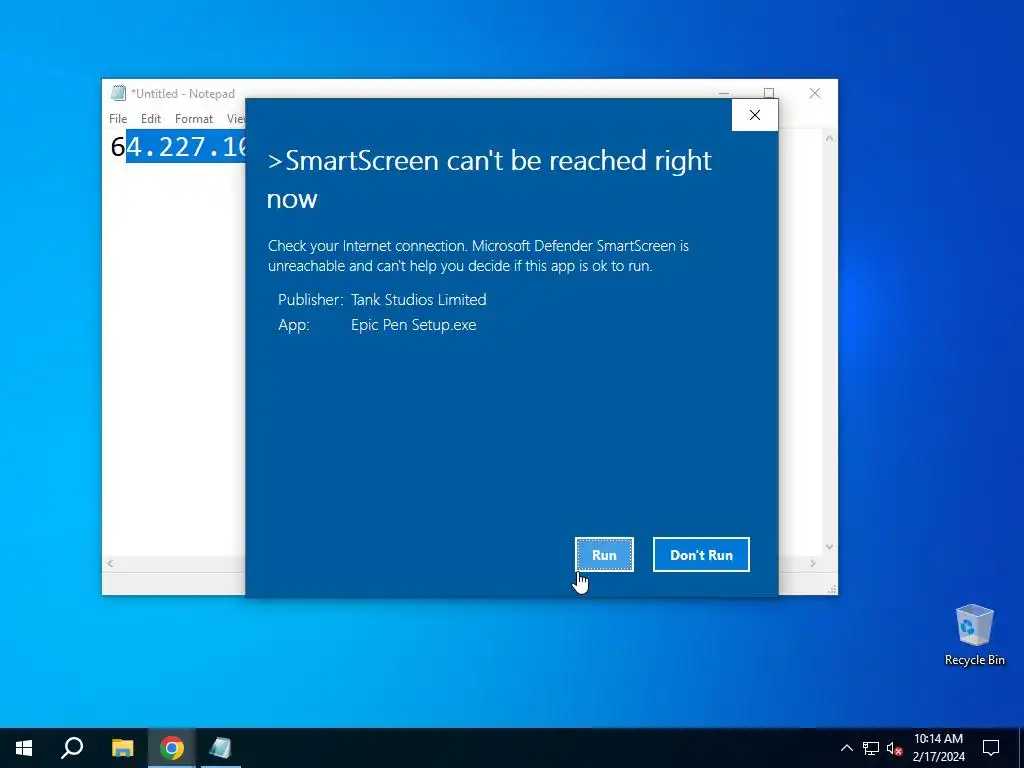This screenshot has height=768, width=1024.
Task: Open taskbar Search
Action: pos(72,748)
